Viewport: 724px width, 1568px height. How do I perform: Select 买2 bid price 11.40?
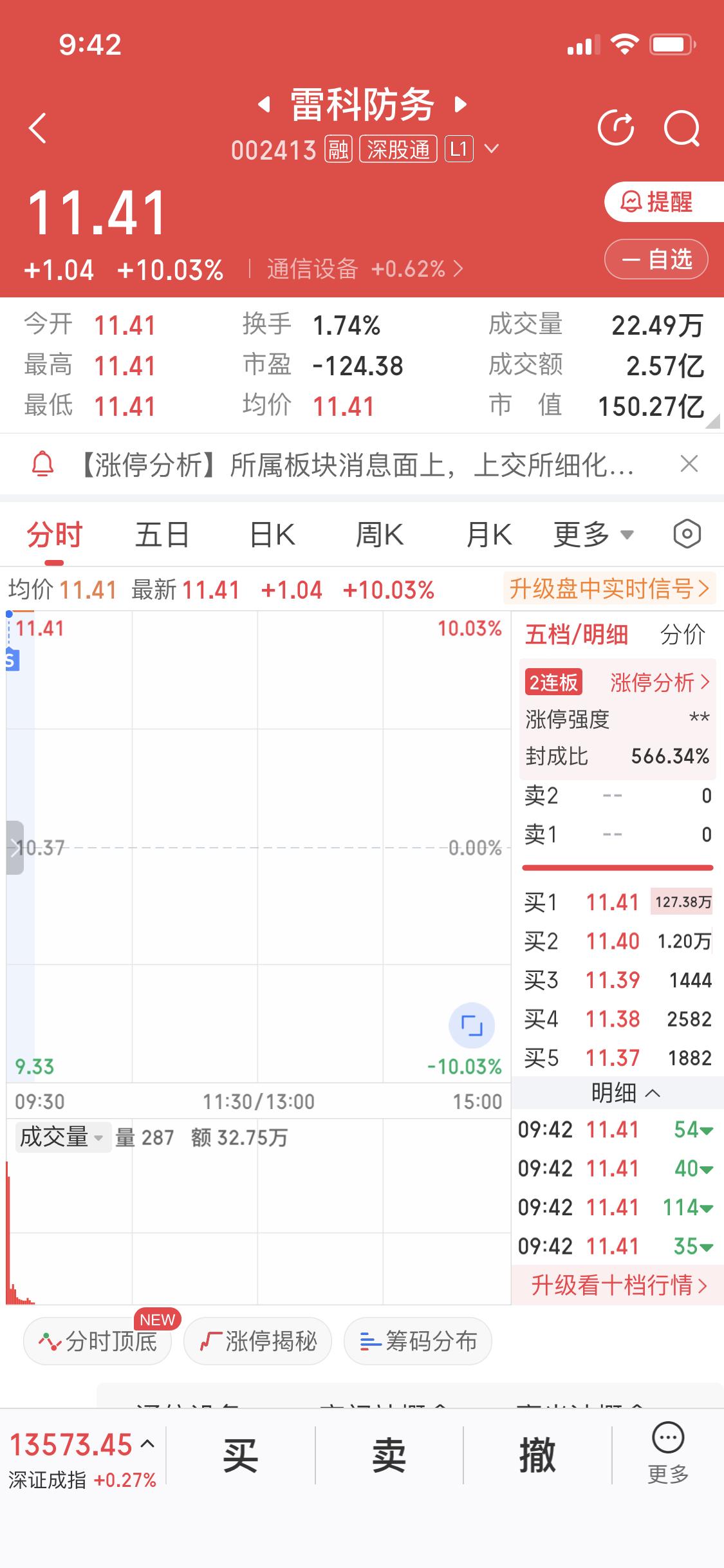(612, 941)
